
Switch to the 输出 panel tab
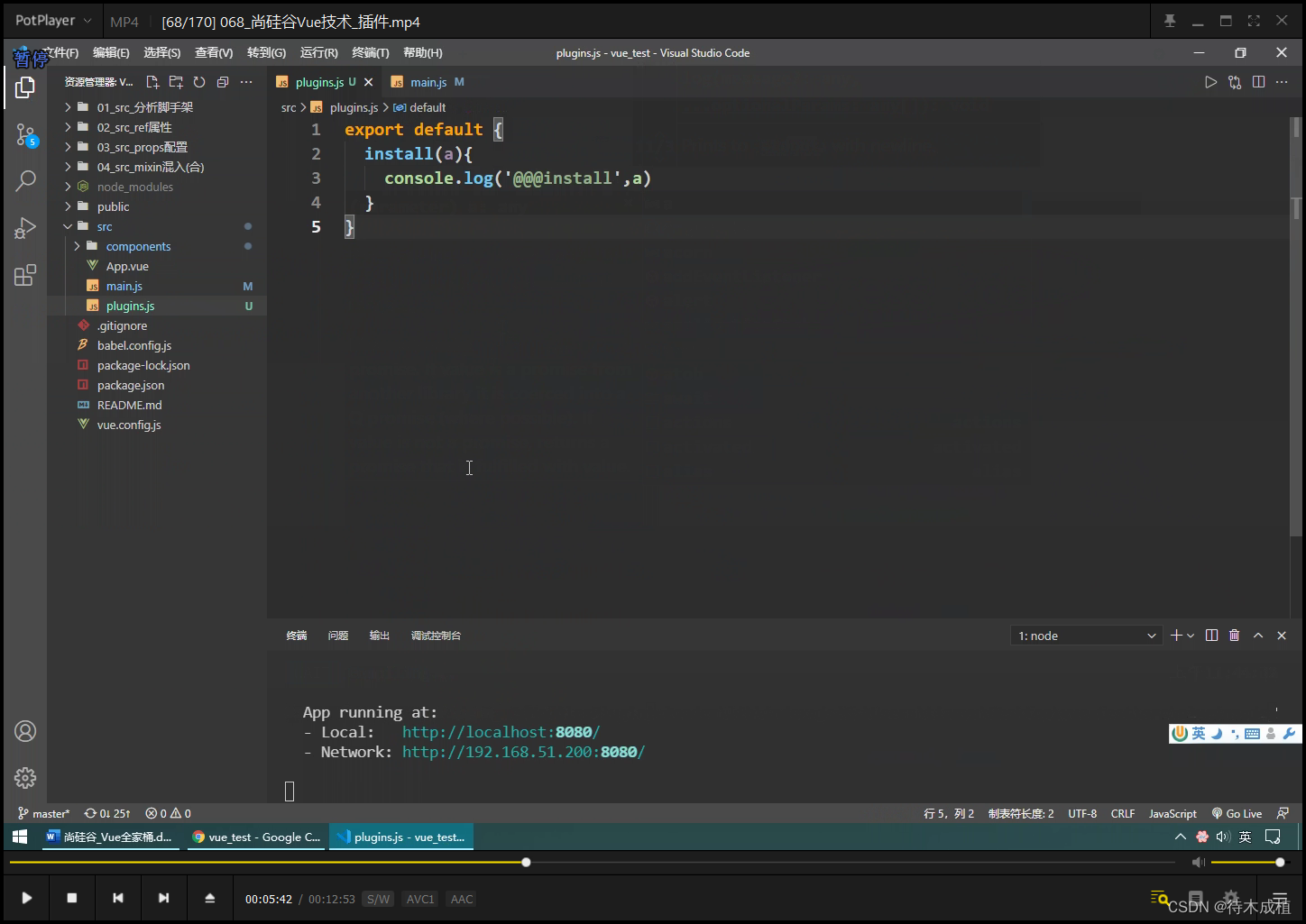click(380, 636)
